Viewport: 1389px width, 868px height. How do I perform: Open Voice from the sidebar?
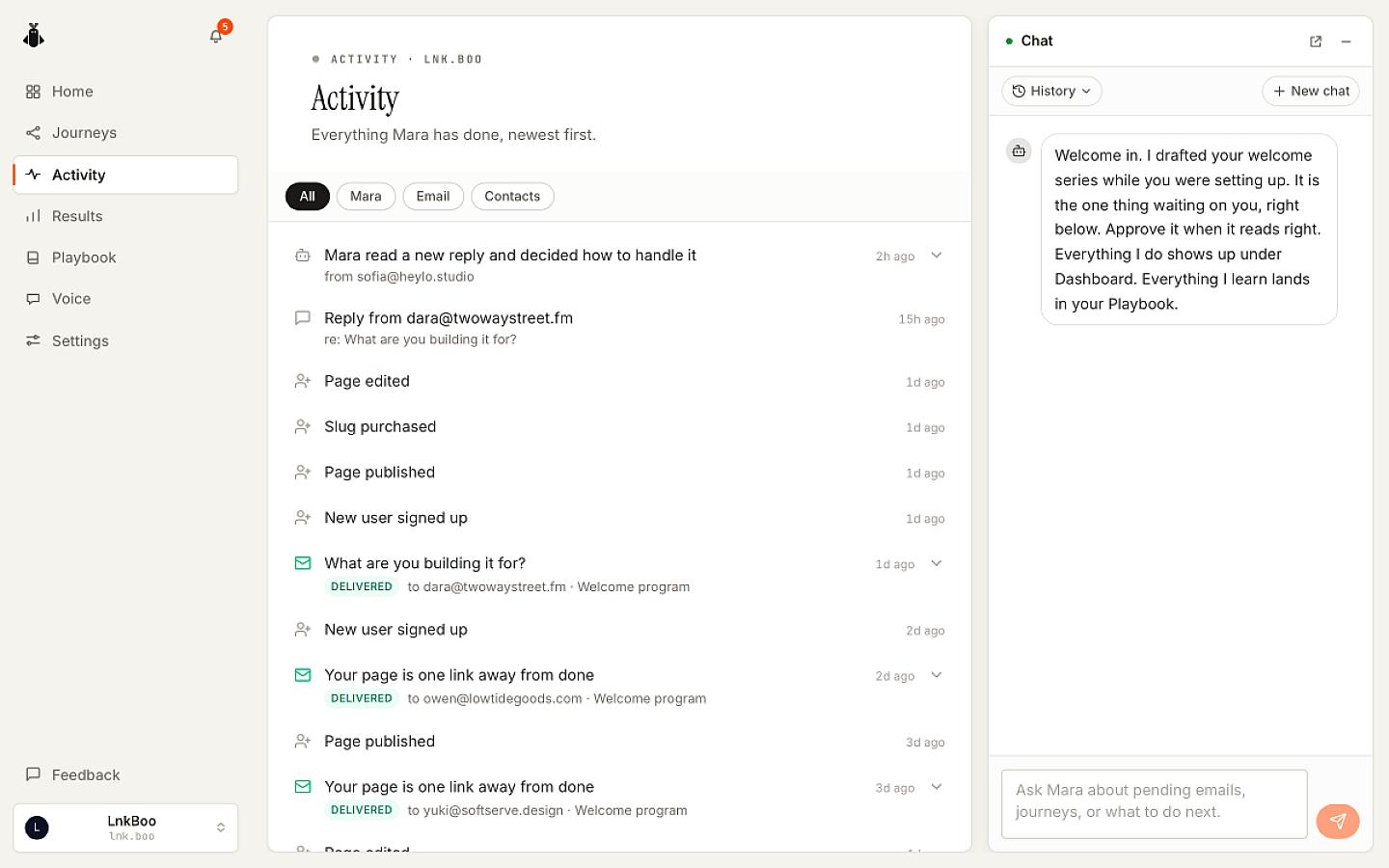(x=125, y=299)
